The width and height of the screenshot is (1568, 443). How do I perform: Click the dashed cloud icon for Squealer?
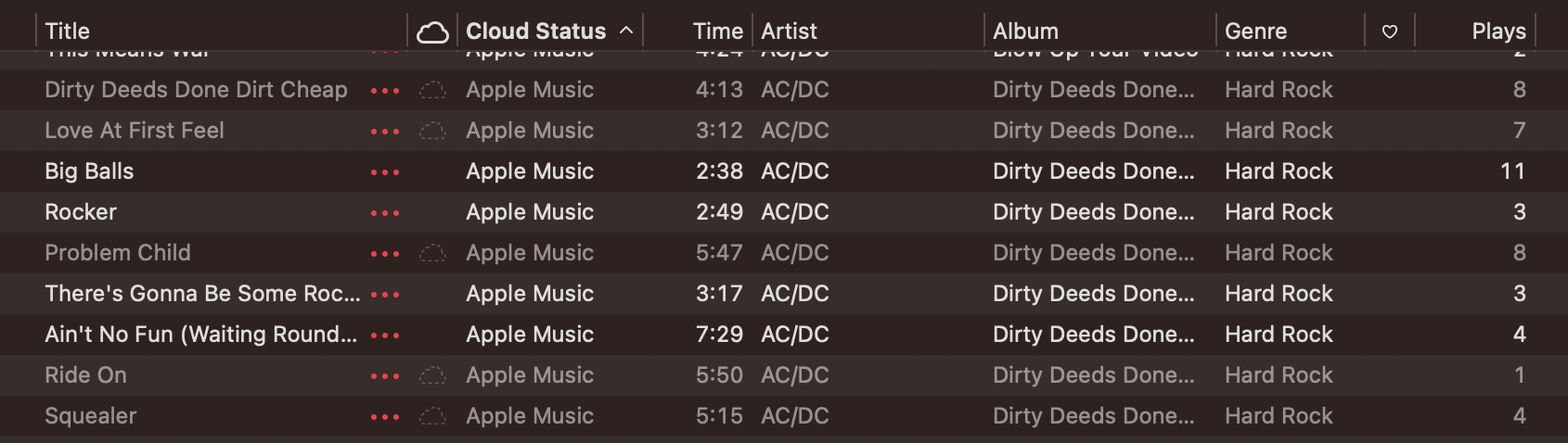point(432,416)
